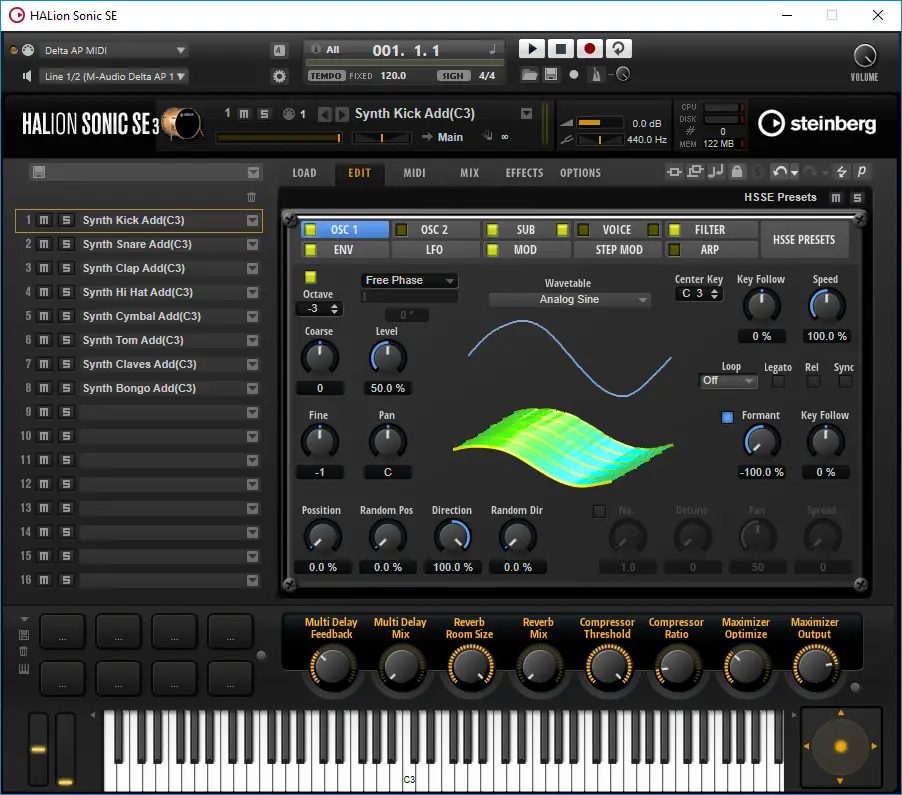Open the Analog Sine wavetable dropdown

click(x=570, y=299)
